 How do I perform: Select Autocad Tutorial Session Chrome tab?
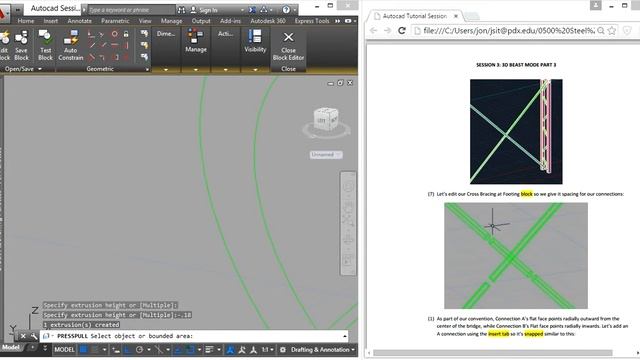tap(415, 16)
